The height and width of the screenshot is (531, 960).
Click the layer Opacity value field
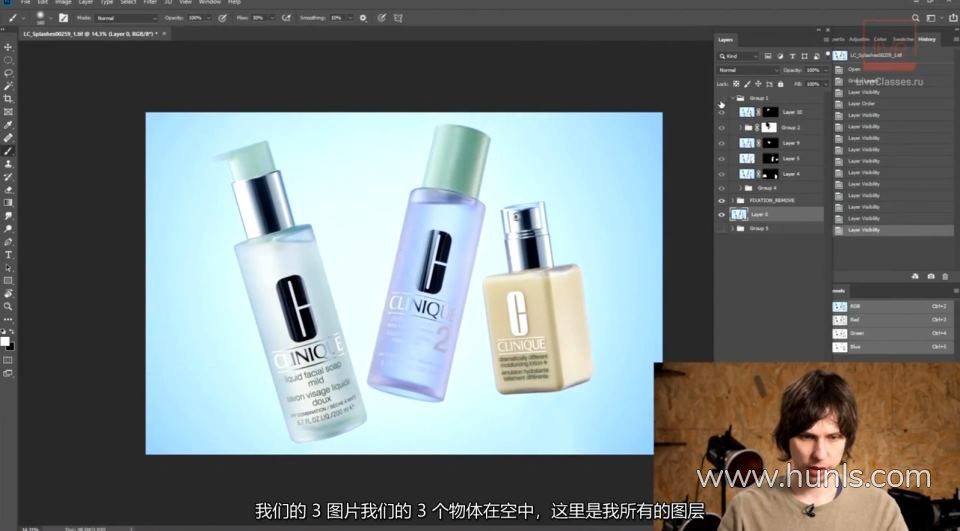[x=814, y=70]
